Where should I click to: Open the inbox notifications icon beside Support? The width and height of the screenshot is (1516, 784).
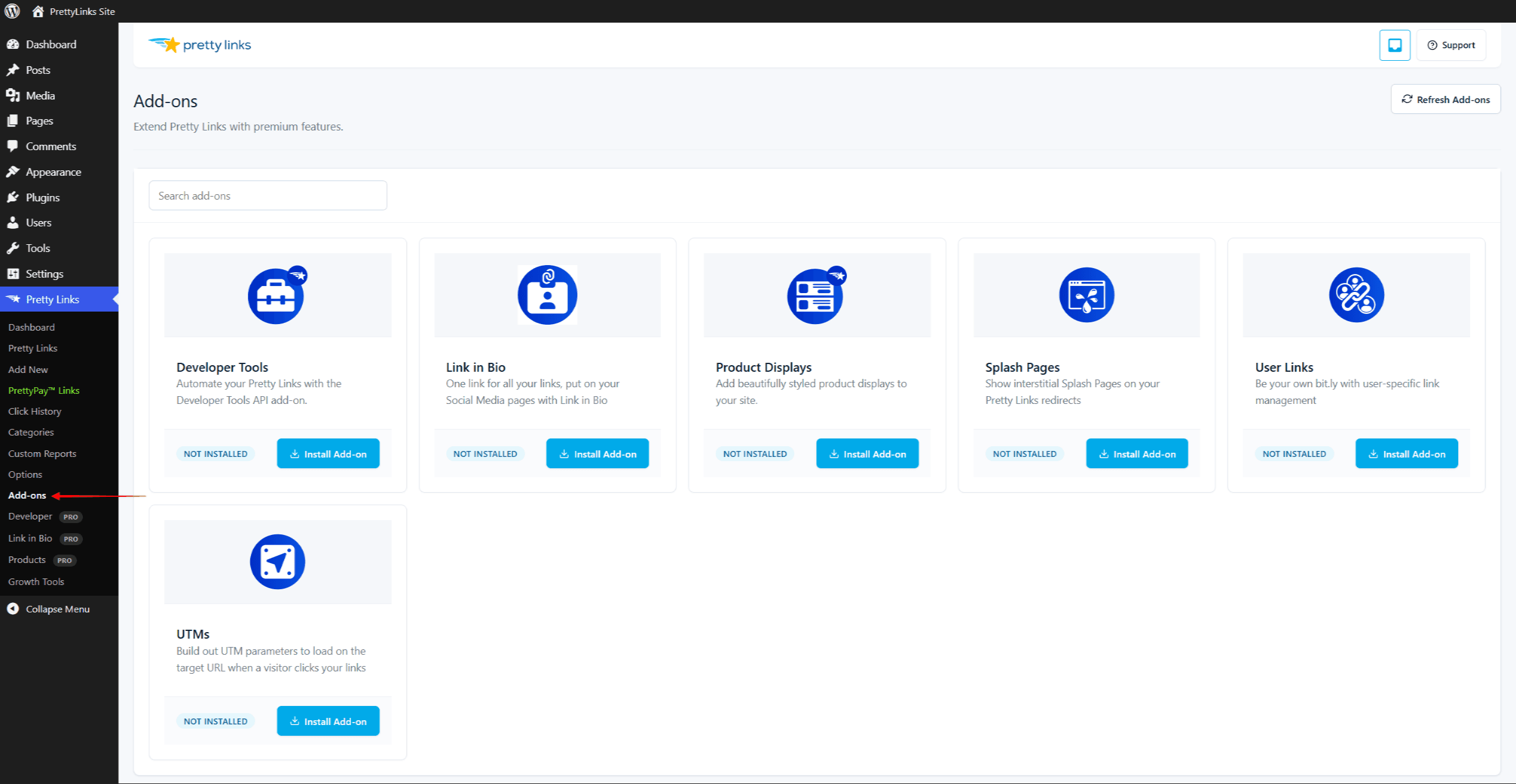[1394, 45]
